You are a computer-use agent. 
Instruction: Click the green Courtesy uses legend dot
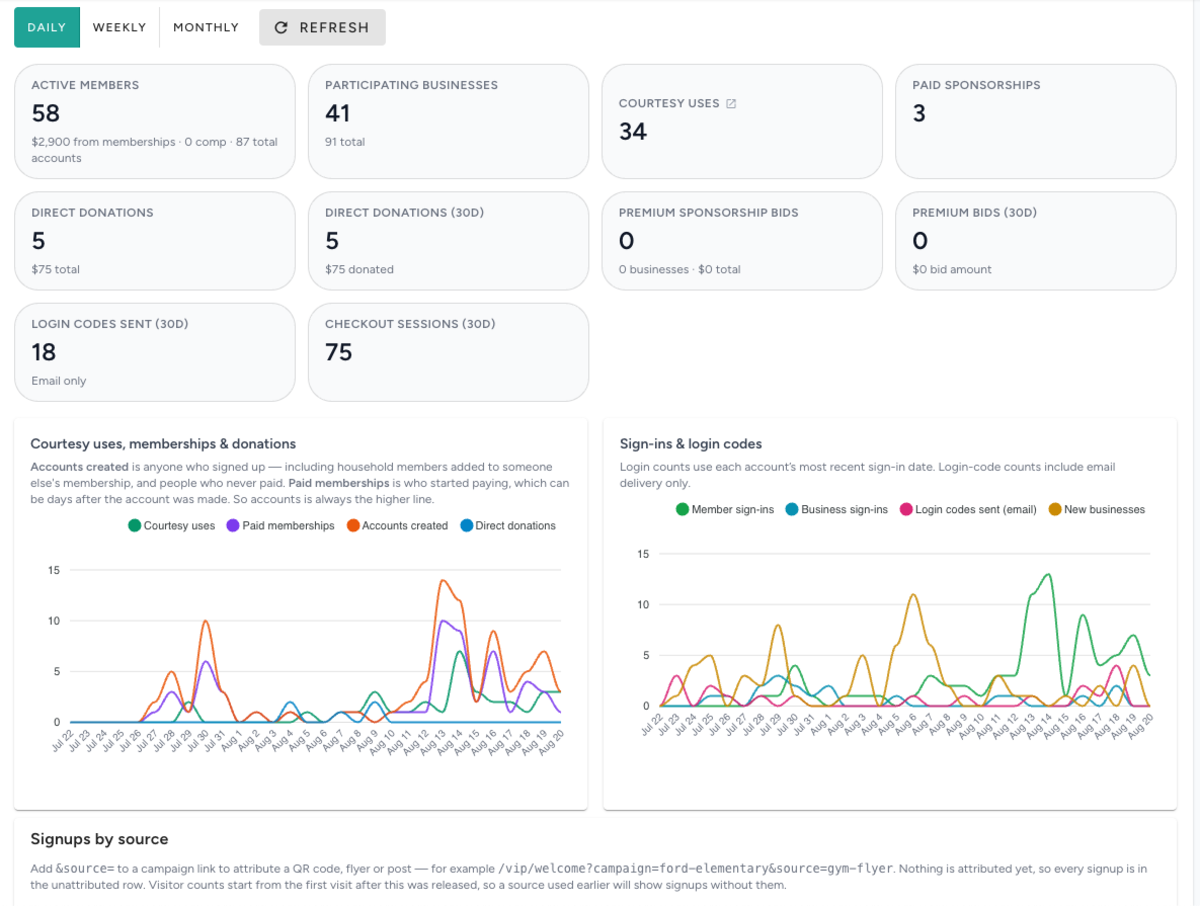pyautogui.click(x=134, y=525)
